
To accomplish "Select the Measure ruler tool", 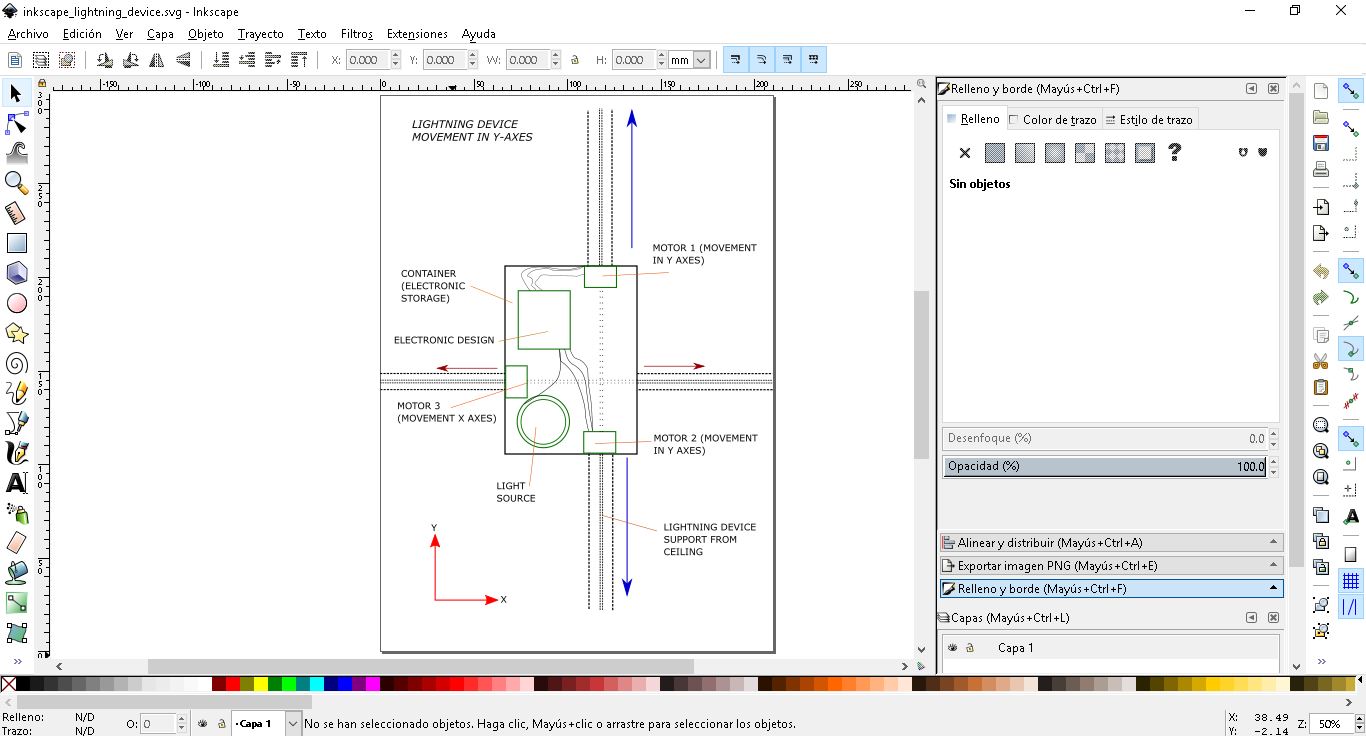I will tap(16, 213).
